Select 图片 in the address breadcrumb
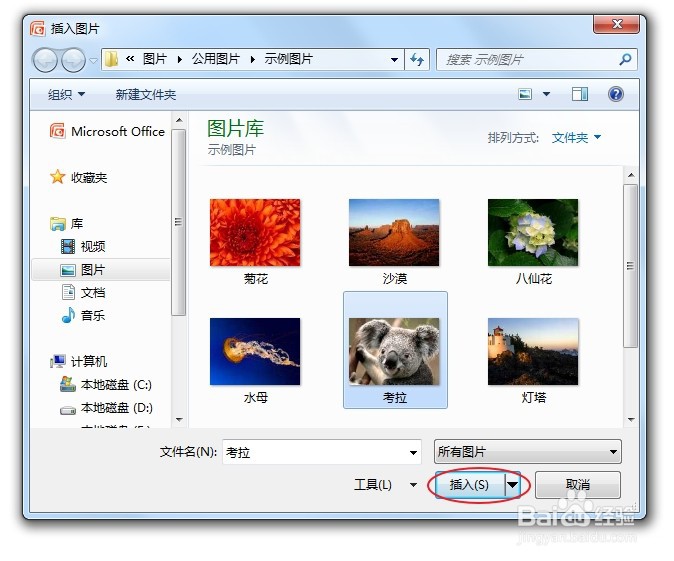 pos(155,59)
